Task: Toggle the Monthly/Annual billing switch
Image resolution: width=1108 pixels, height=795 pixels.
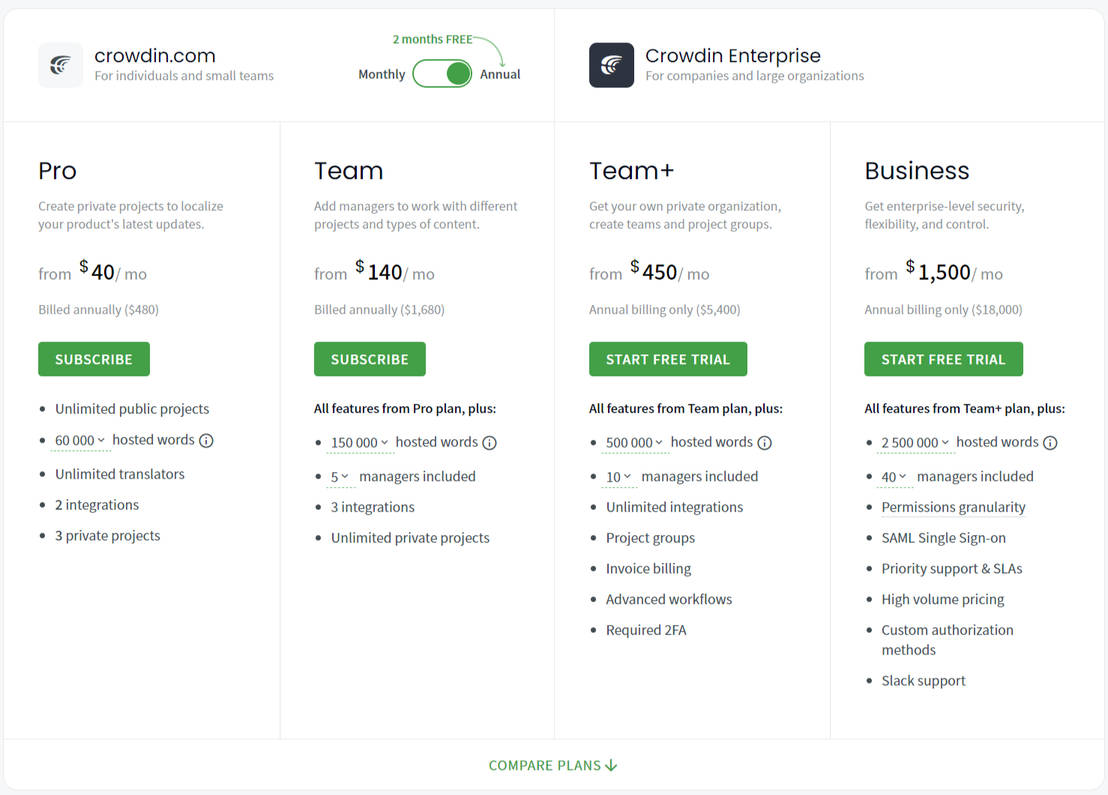Action: click(x=442, y=74)
